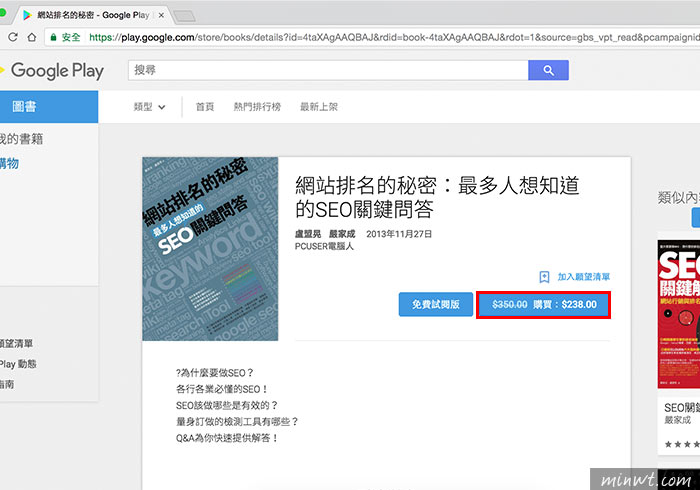Click the 加入願望清單 link
Screen dimensions: 700x490
[x=583, y=277]
